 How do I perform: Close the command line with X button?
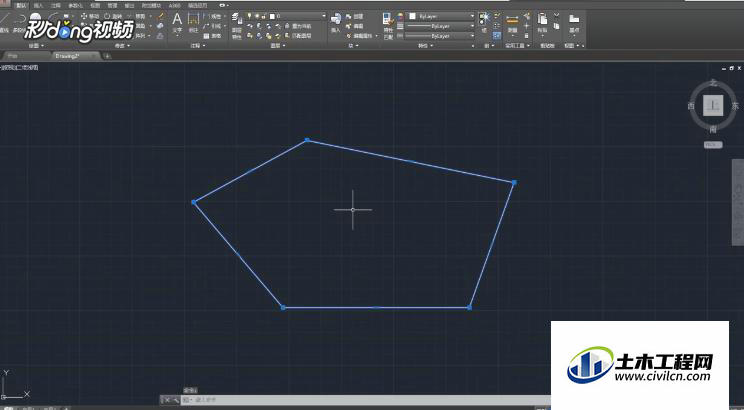pyautogui.click(x=167, y=400)
